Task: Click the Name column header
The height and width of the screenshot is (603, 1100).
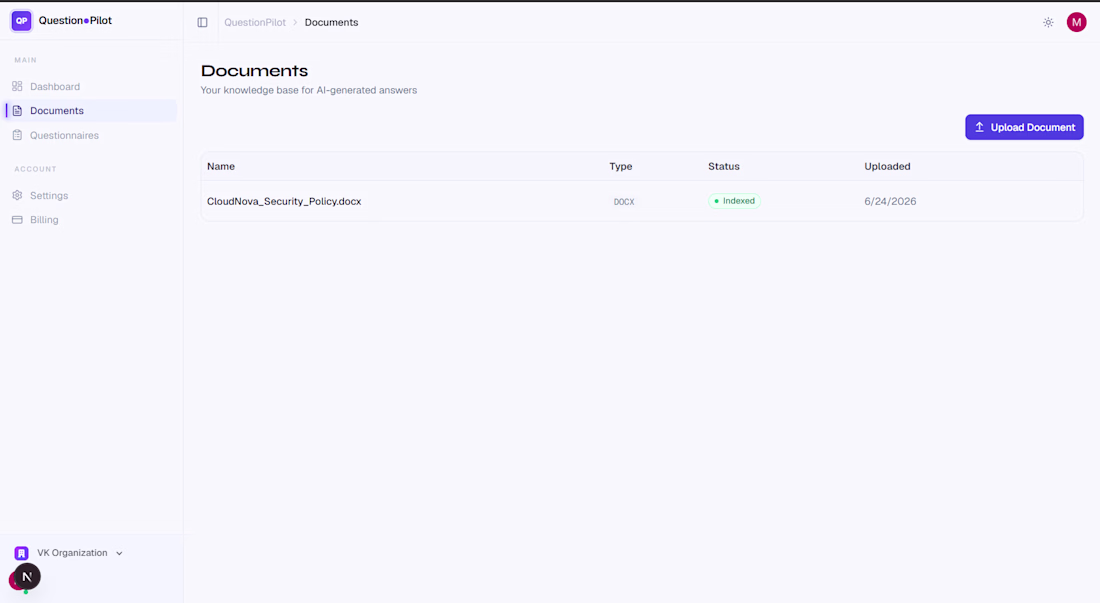Action: 221,166
